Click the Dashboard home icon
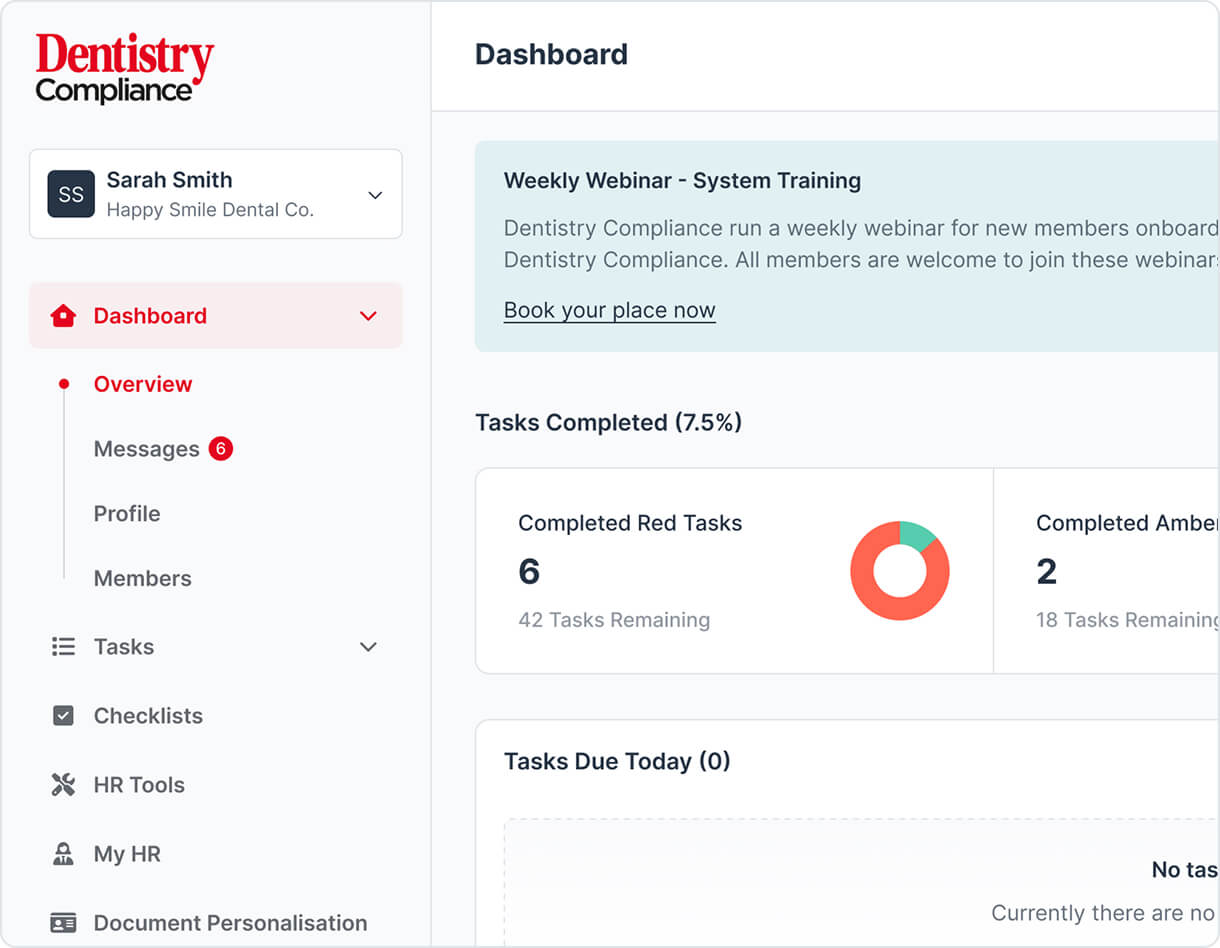Viewport: 1220px width, 948px height. [63, 316]
